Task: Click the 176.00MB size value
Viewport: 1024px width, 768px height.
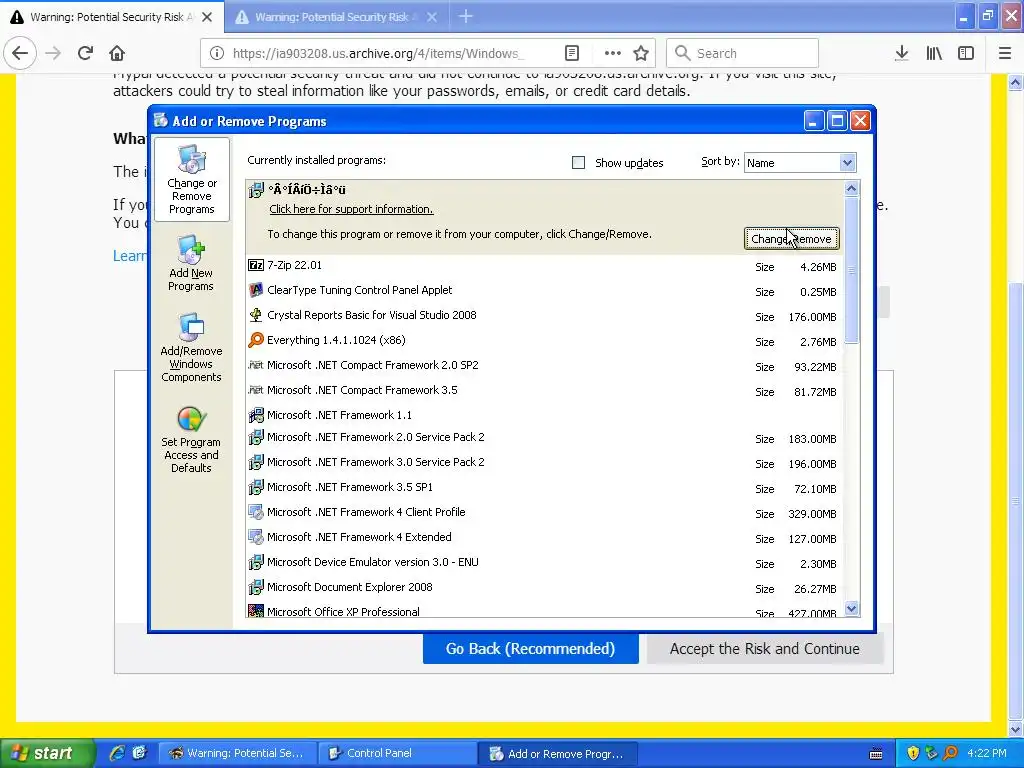Action: (x=812, y=317)
